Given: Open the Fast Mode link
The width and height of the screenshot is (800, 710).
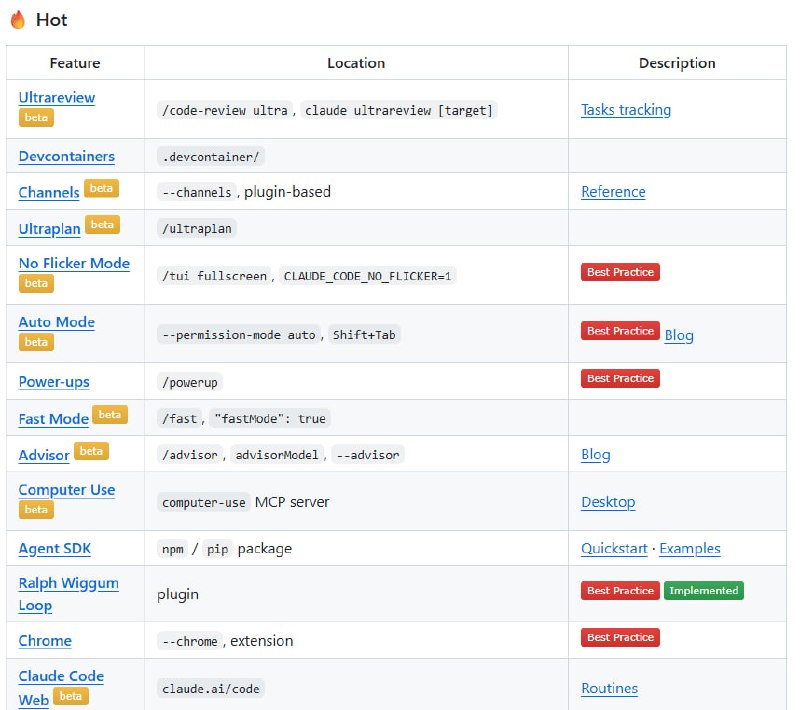Looking at the screenshot, I should click(54, 419).
